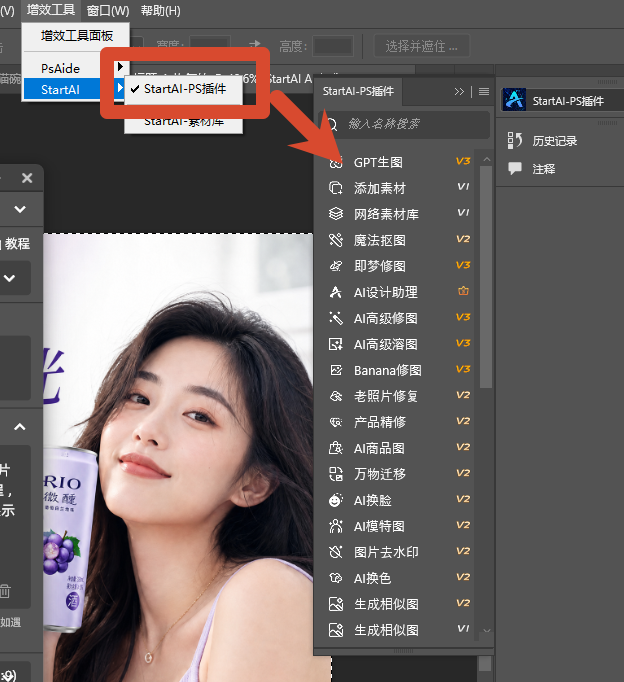Click the 选择并遮住 button
Viewport: 624px width, 682px height.
tap(422, 46)
